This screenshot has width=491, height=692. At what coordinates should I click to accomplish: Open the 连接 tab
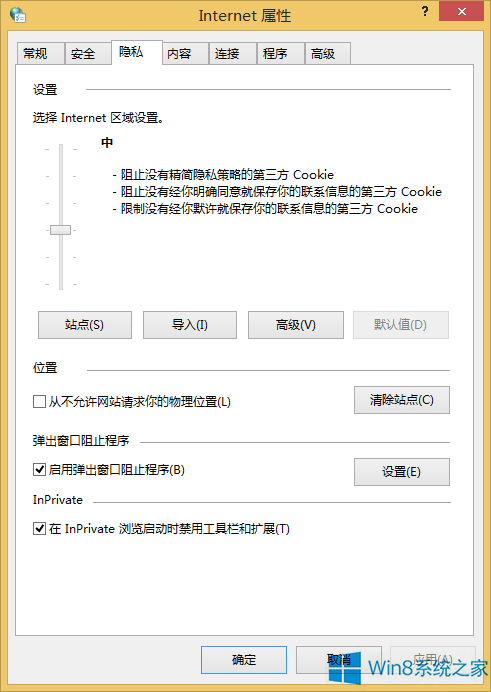pyautogui.click(x=232, y=54)
